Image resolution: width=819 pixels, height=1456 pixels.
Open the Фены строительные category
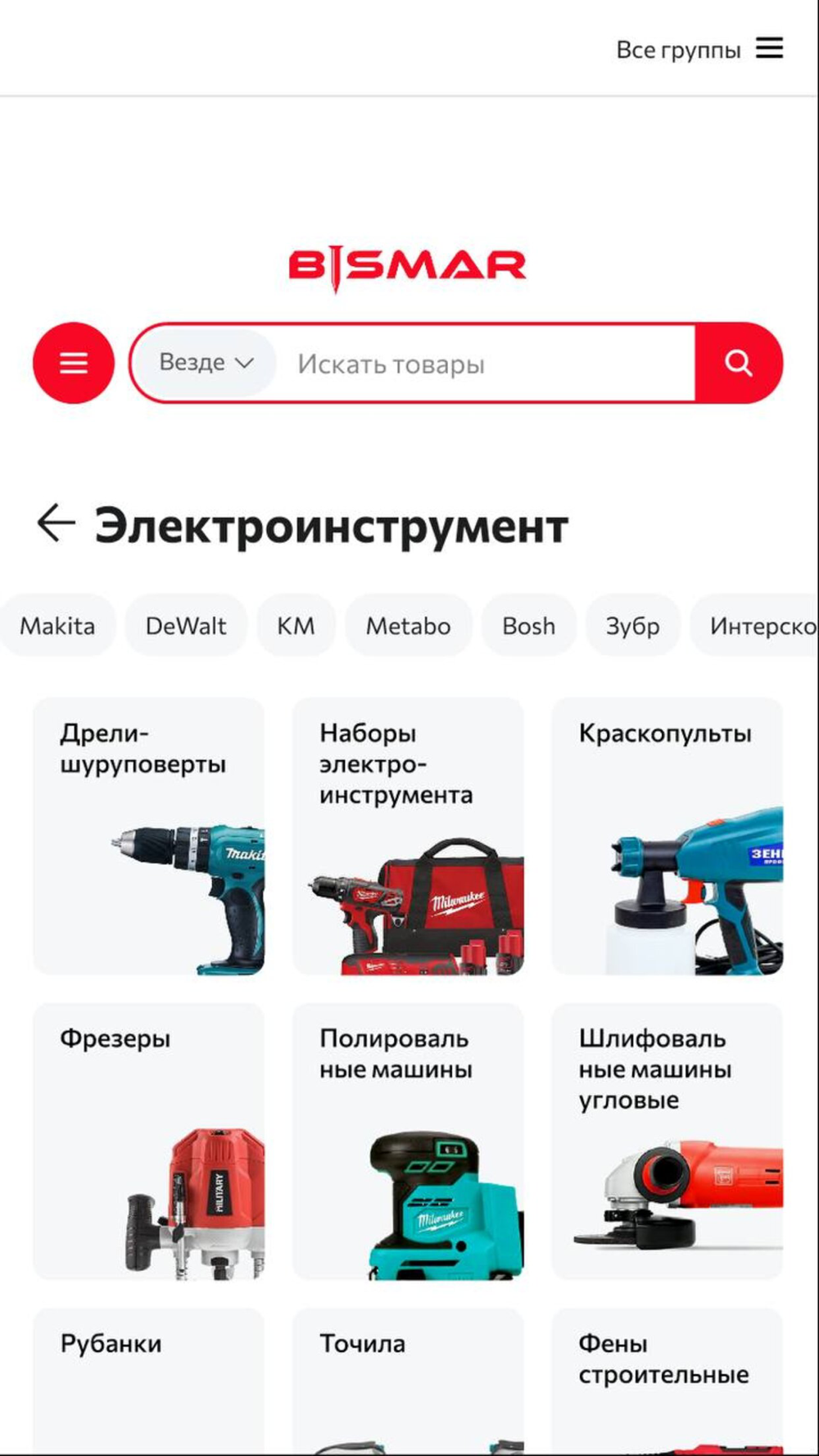(667, 1381)
